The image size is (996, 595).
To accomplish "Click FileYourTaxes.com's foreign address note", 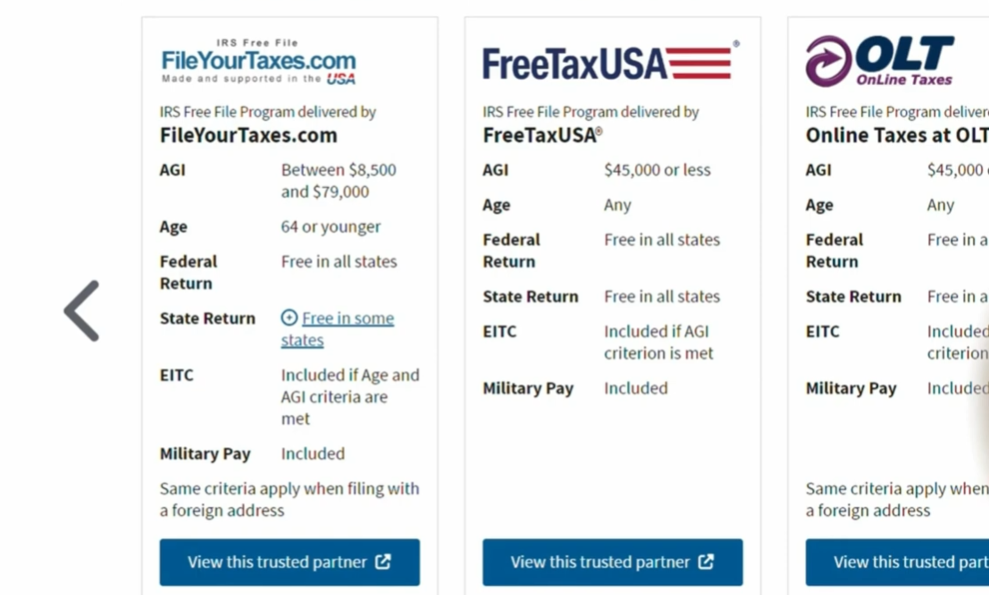I will [x=289, y=499].
